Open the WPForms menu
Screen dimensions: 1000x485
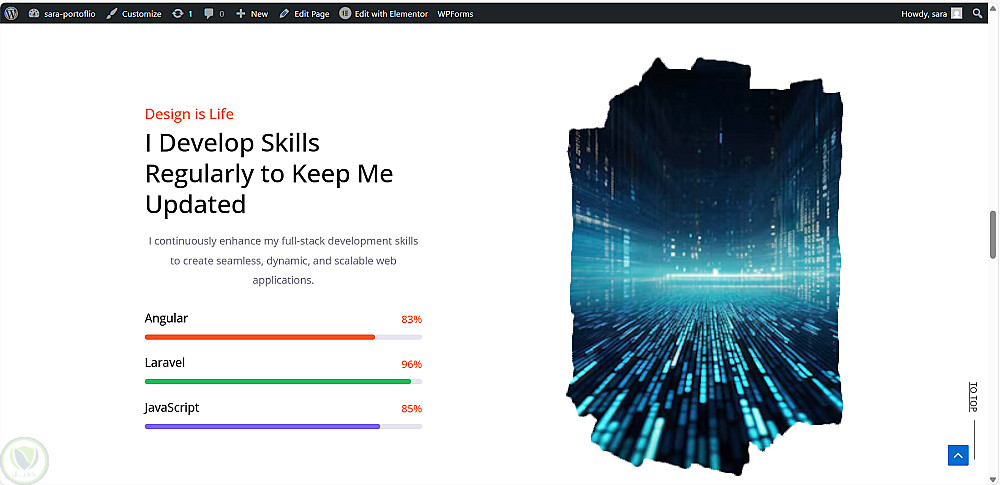pos(455,13)
